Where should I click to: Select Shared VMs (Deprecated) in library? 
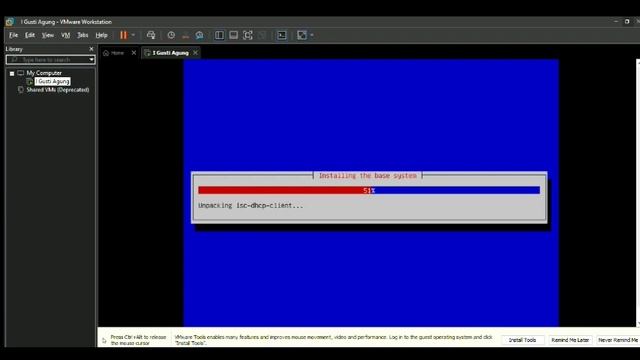(x=58, y=90)
